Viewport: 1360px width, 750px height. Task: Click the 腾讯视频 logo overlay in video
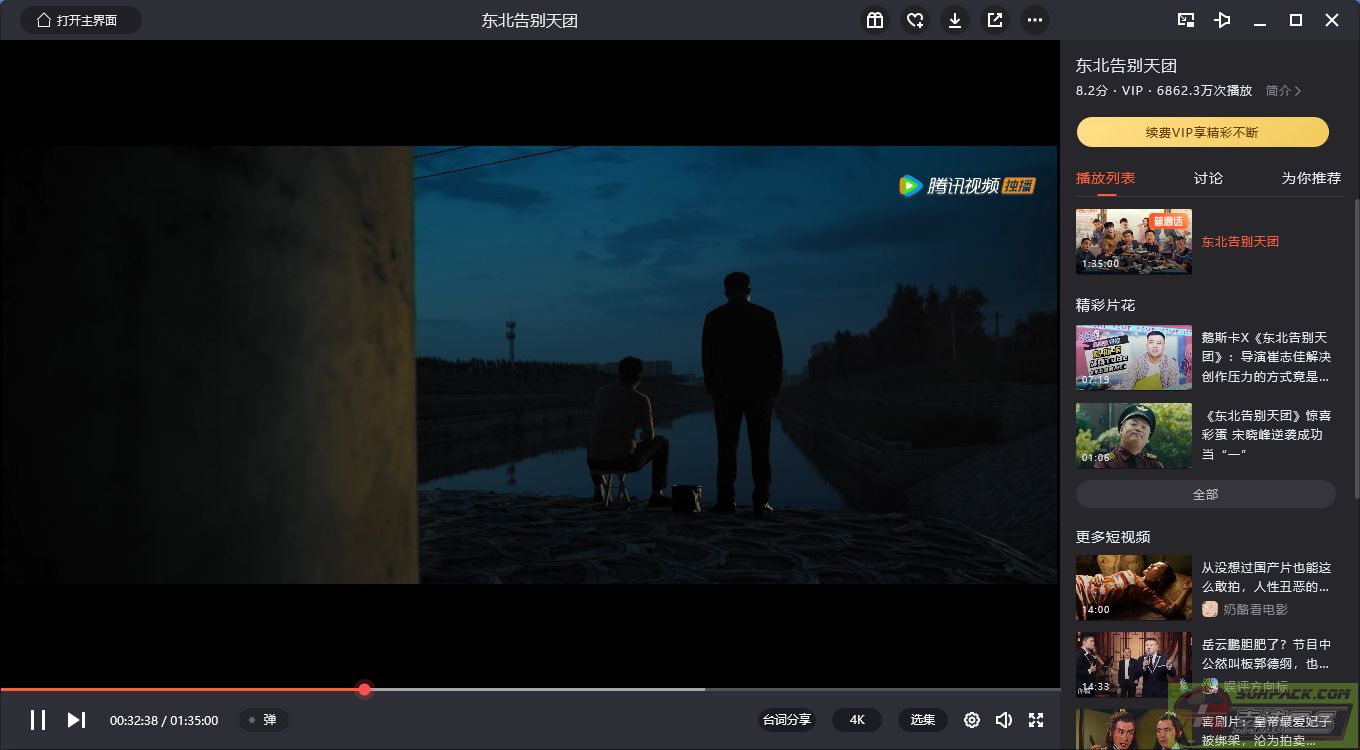[966, 186]
